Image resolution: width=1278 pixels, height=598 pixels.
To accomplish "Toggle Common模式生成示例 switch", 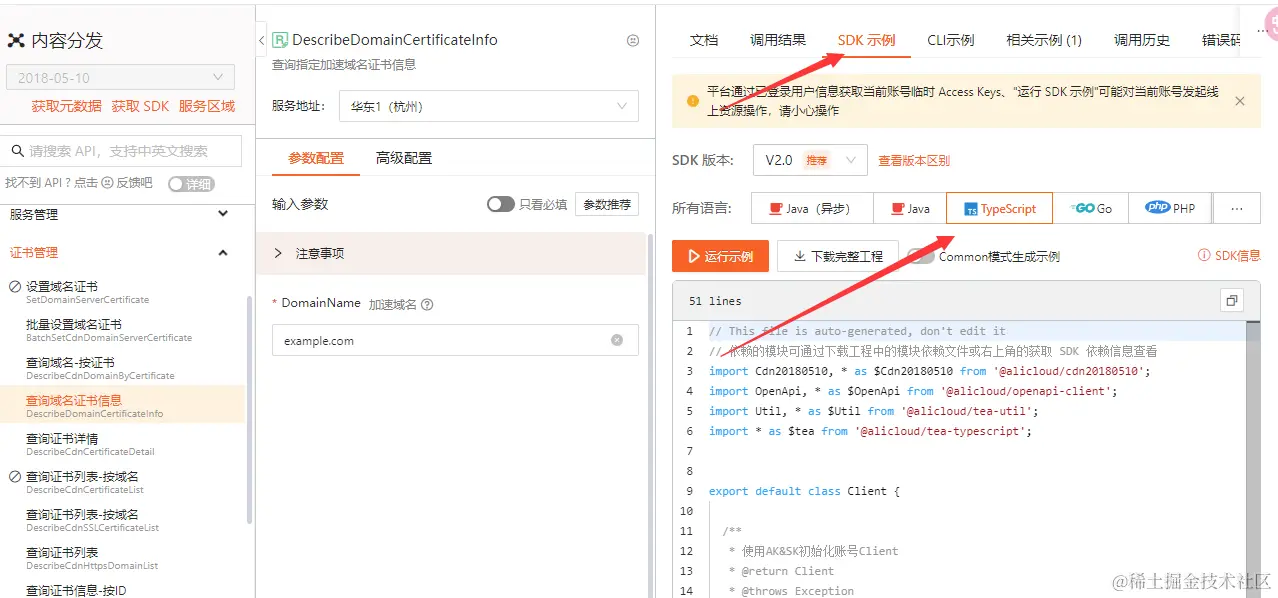I will 920,256.
